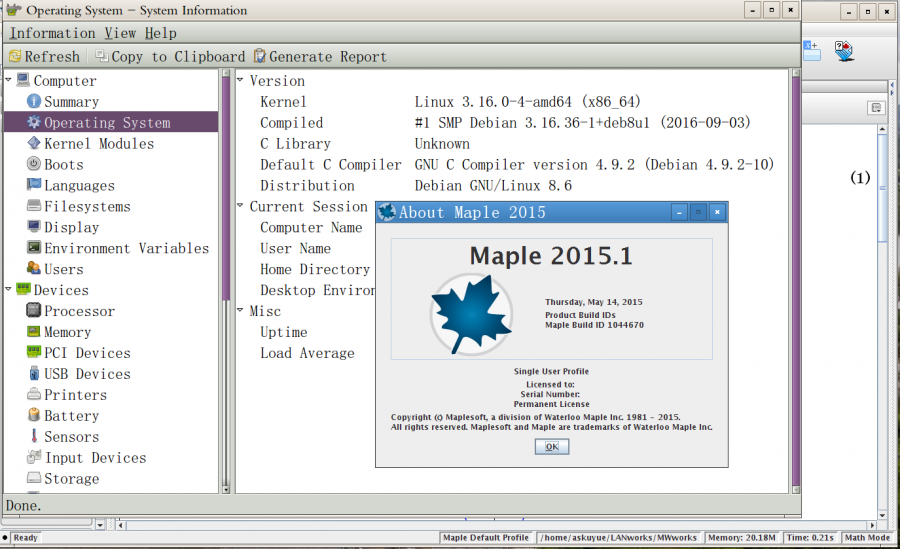Click Copy to Clipboard in toolbar

170,56
